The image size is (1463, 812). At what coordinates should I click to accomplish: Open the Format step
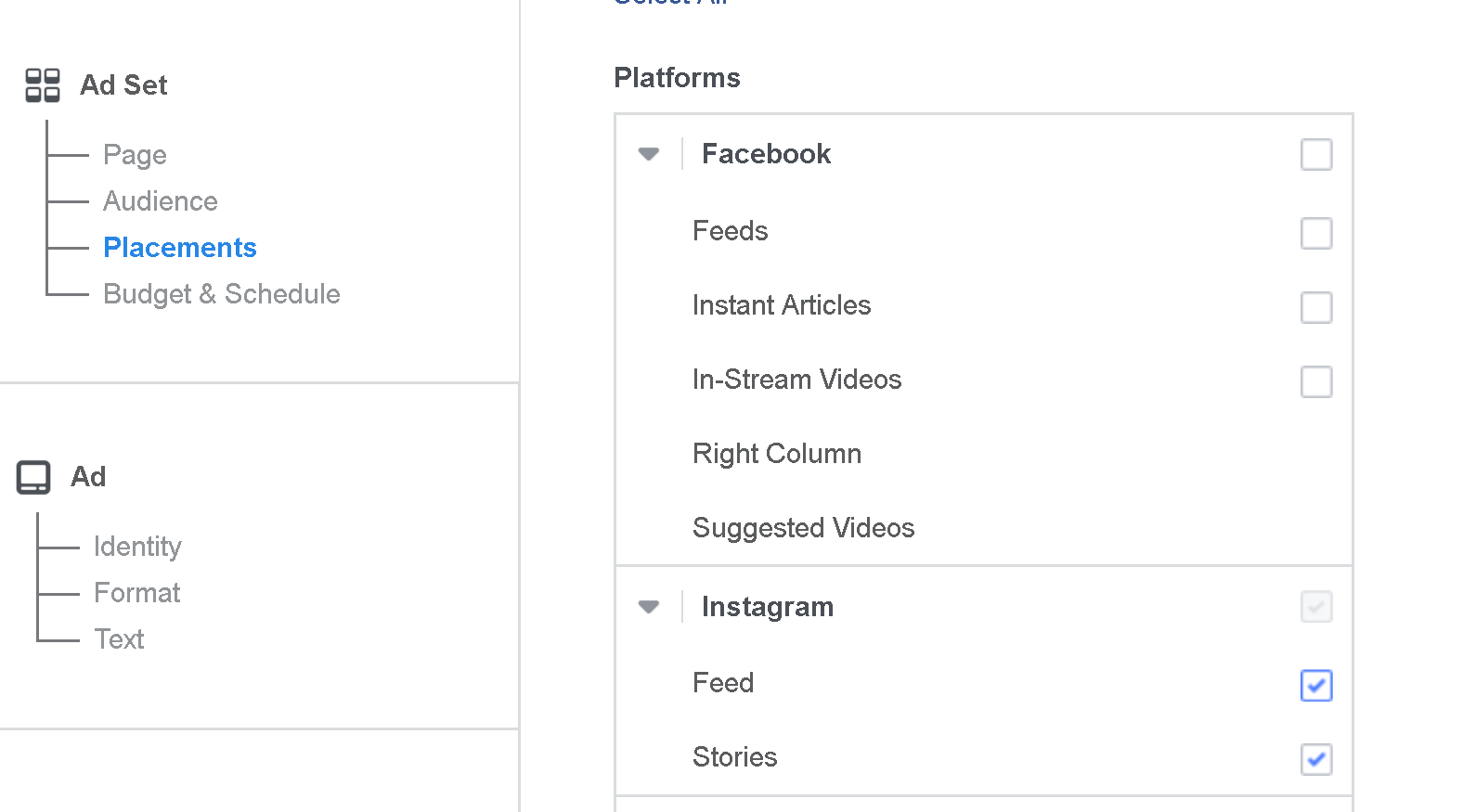tap(137, 592)
